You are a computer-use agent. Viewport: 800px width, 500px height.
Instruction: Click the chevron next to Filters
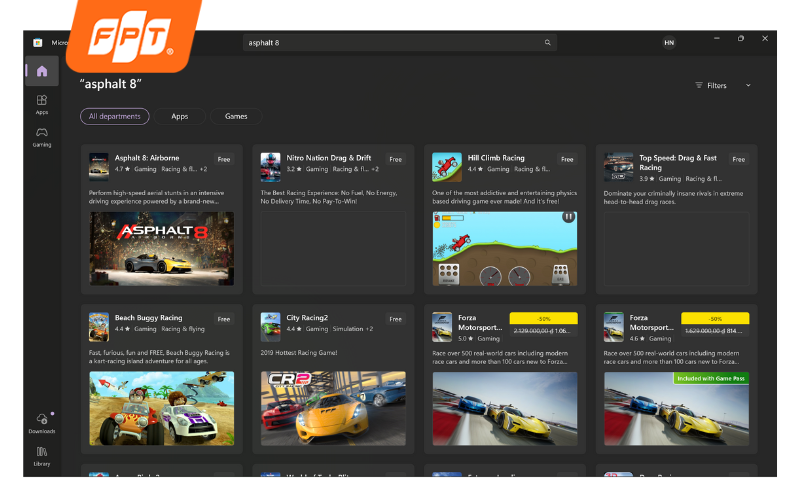pyautogui.click(x=748, y=86)
